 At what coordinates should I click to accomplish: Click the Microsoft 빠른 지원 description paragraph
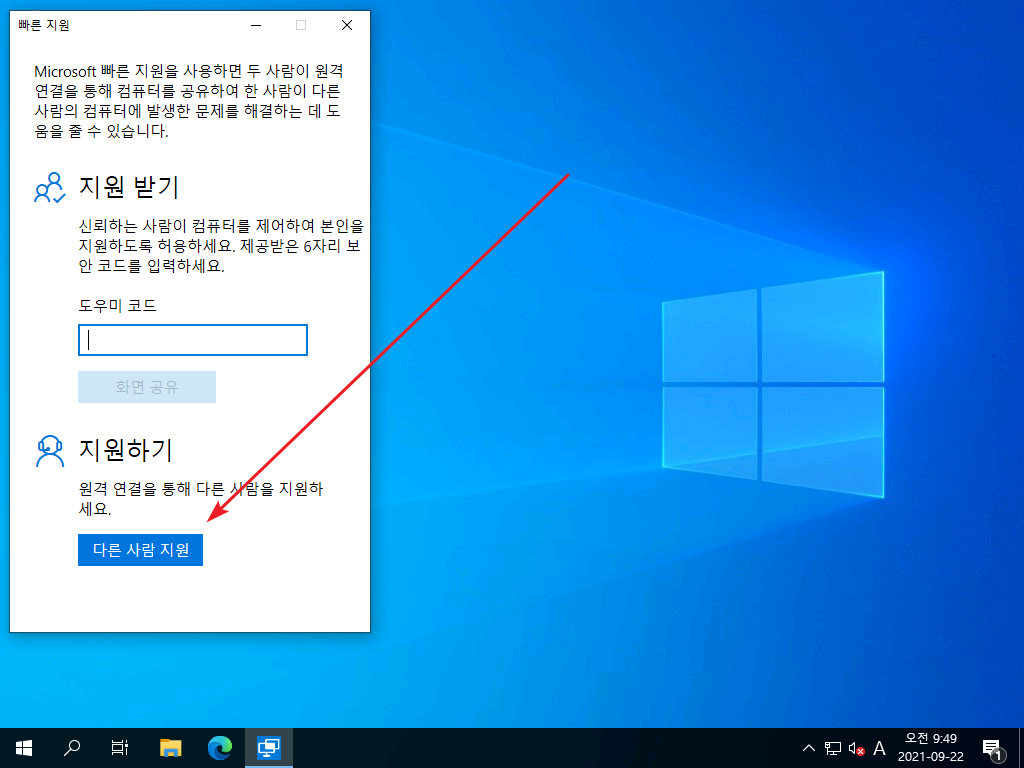click(188, 101)
